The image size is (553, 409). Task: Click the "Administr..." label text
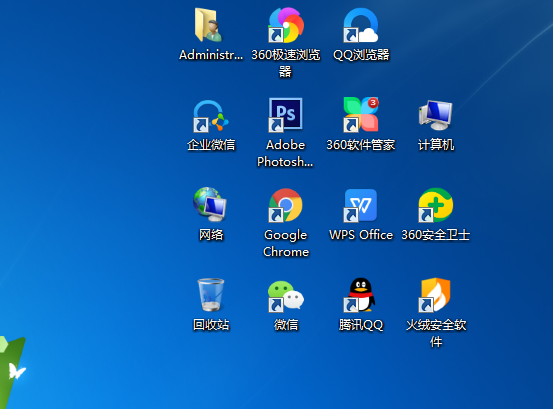211,55
